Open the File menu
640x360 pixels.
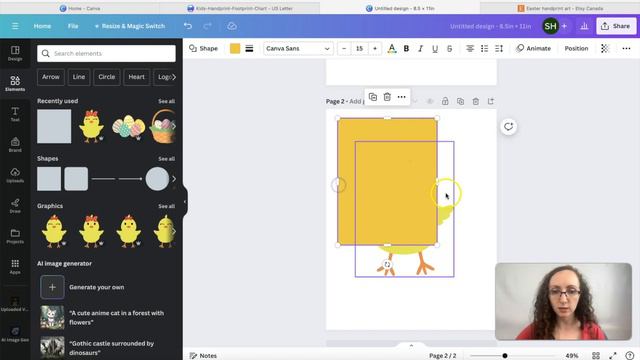pyautogui.click(x=73, y=26)
